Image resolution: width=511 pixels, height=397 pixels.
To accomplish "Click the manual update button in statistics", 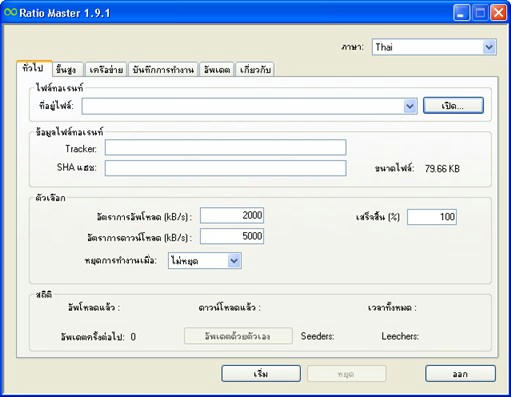I will (x=238, y=336).
